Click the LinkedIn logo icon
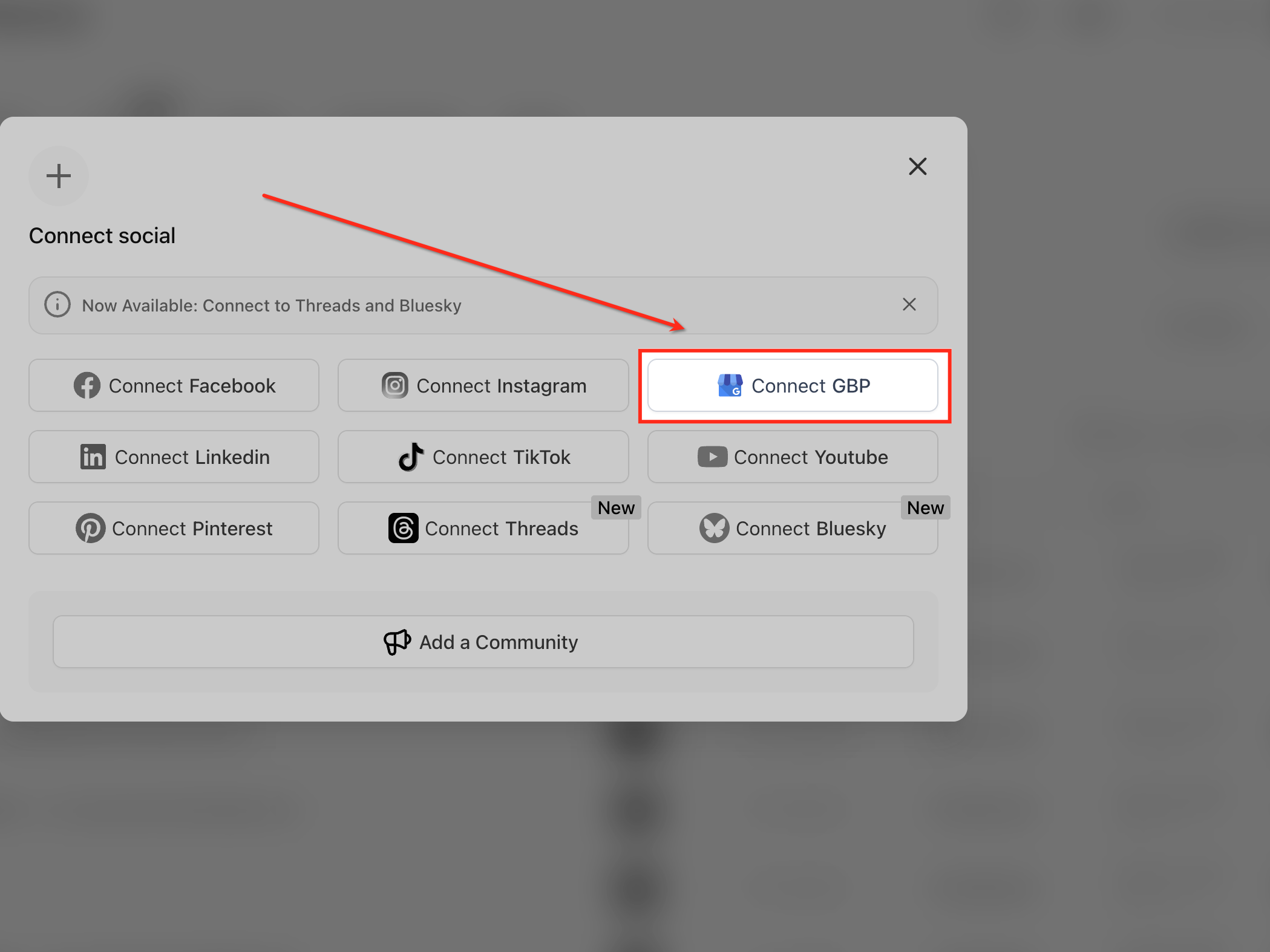1270x952 pixels. [93, 457]
